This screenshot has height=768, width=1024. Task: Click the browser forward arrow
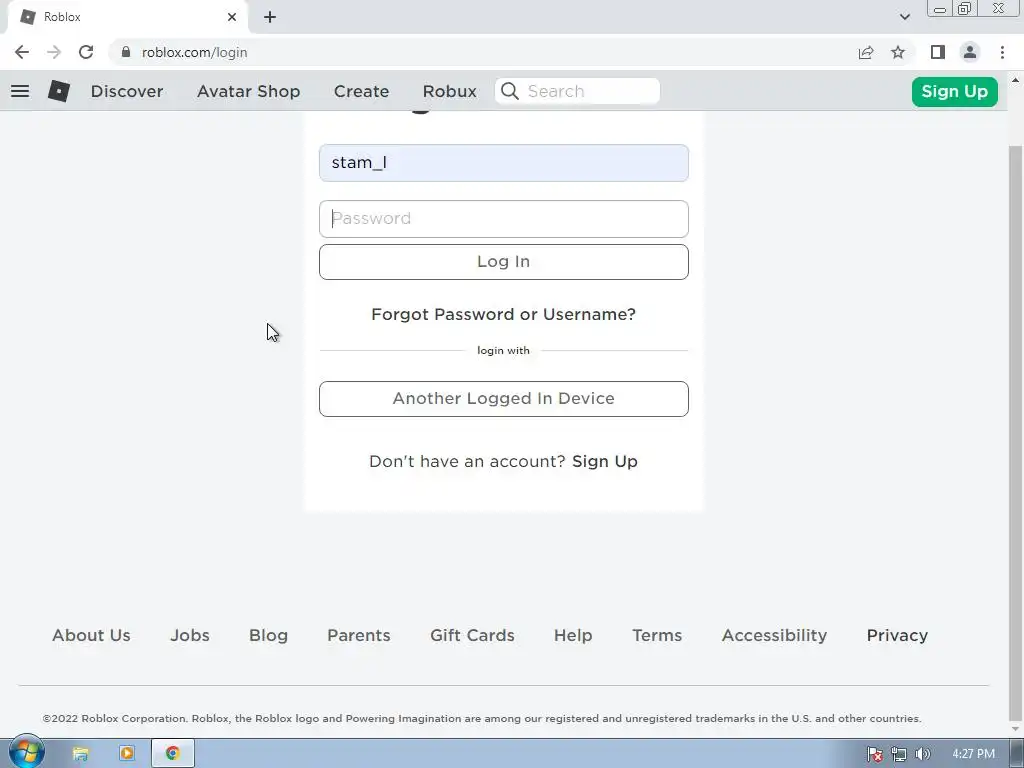(x=54, y=52)
